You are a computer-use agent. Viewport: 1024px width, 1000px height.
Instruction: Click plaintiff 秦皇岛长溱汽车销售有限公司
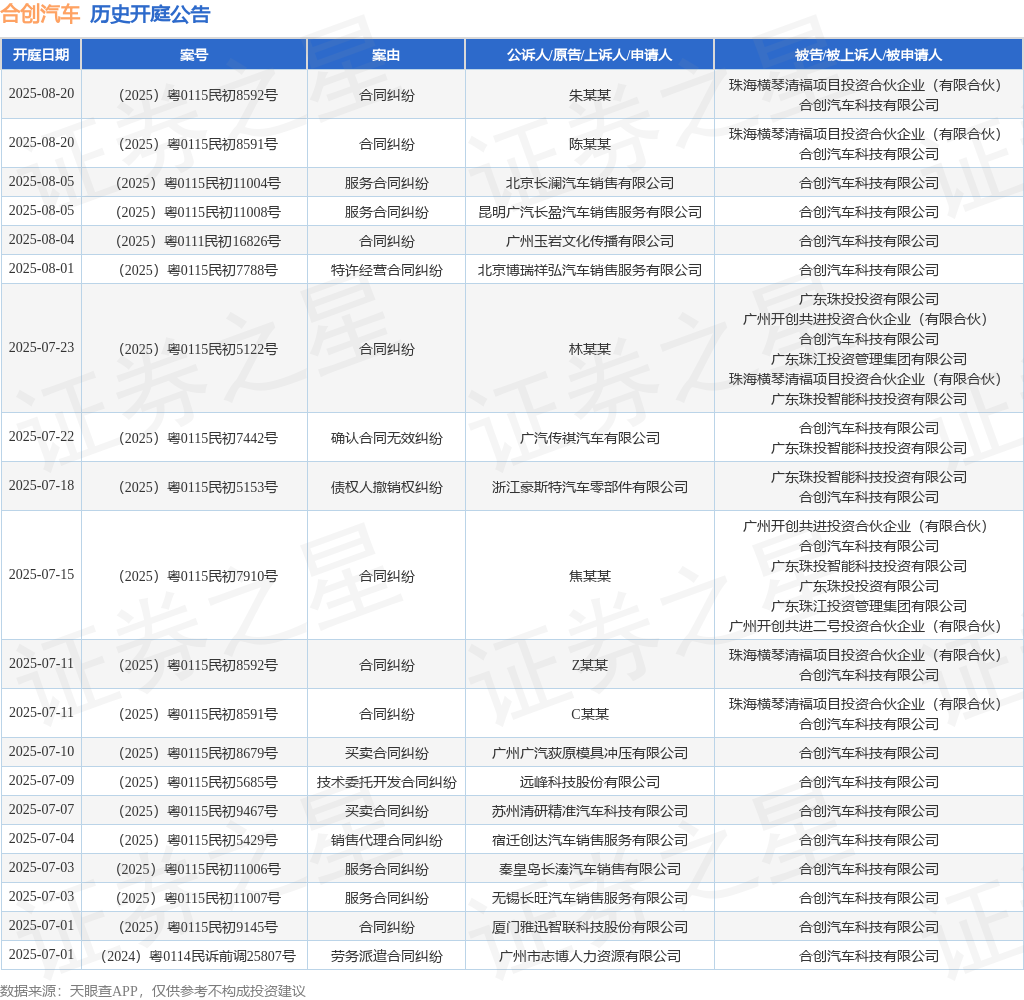pyautogui.click(x=590, y=869)
